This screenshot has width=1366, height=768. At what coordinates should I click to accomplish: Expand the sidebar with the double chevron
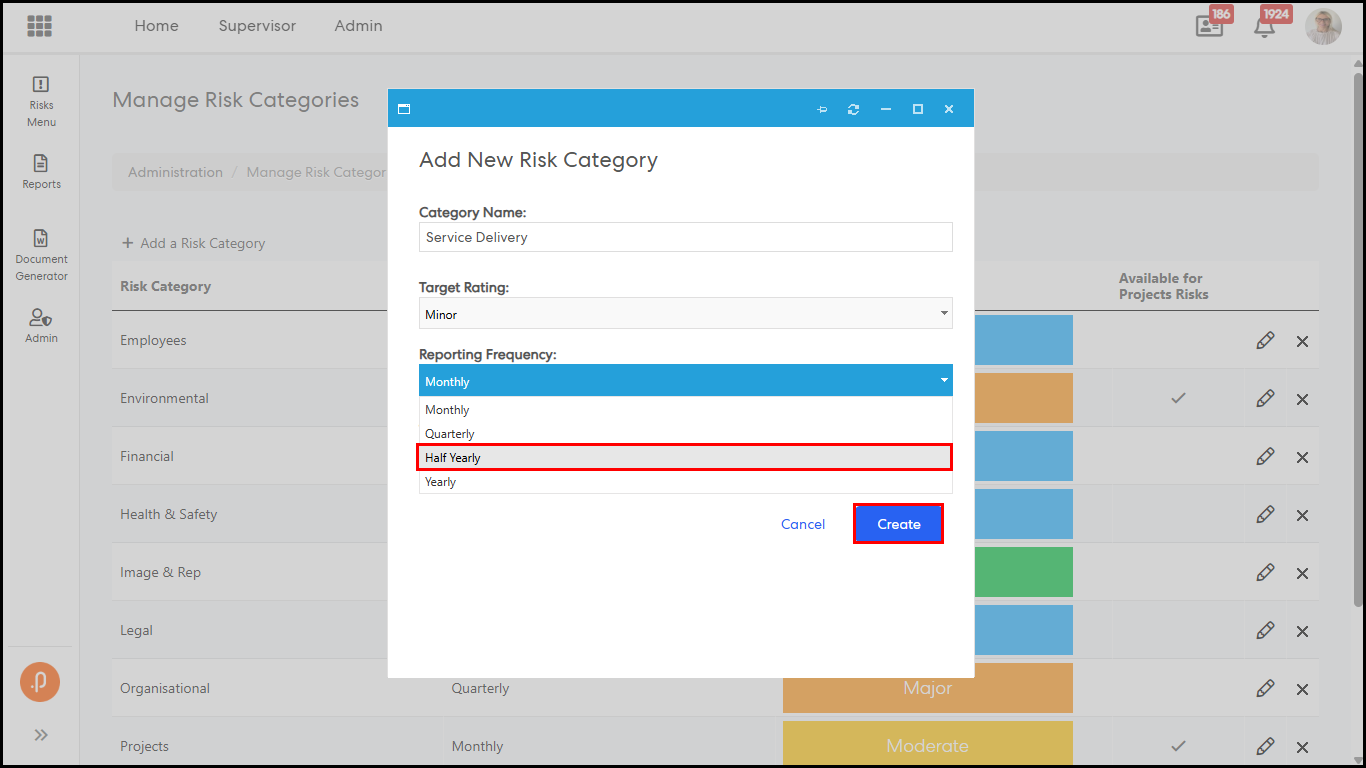coord(41,735)
